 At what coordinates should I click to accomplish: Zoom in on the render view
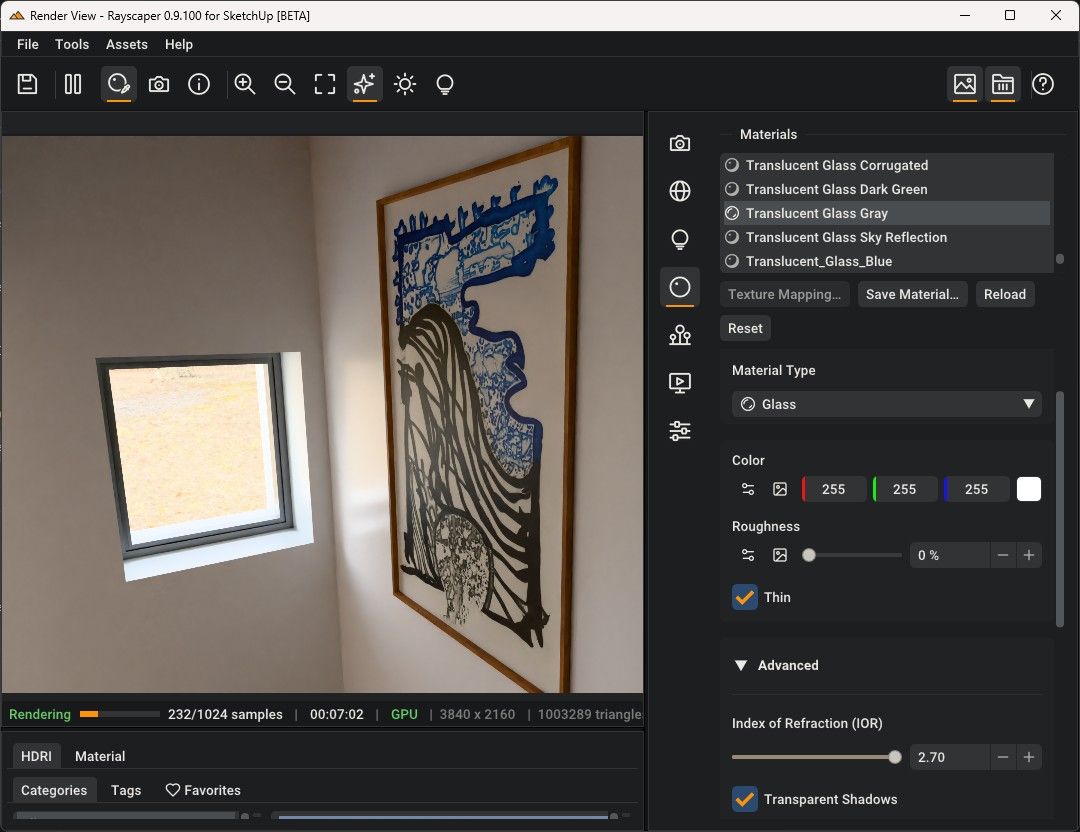(245, 84)
